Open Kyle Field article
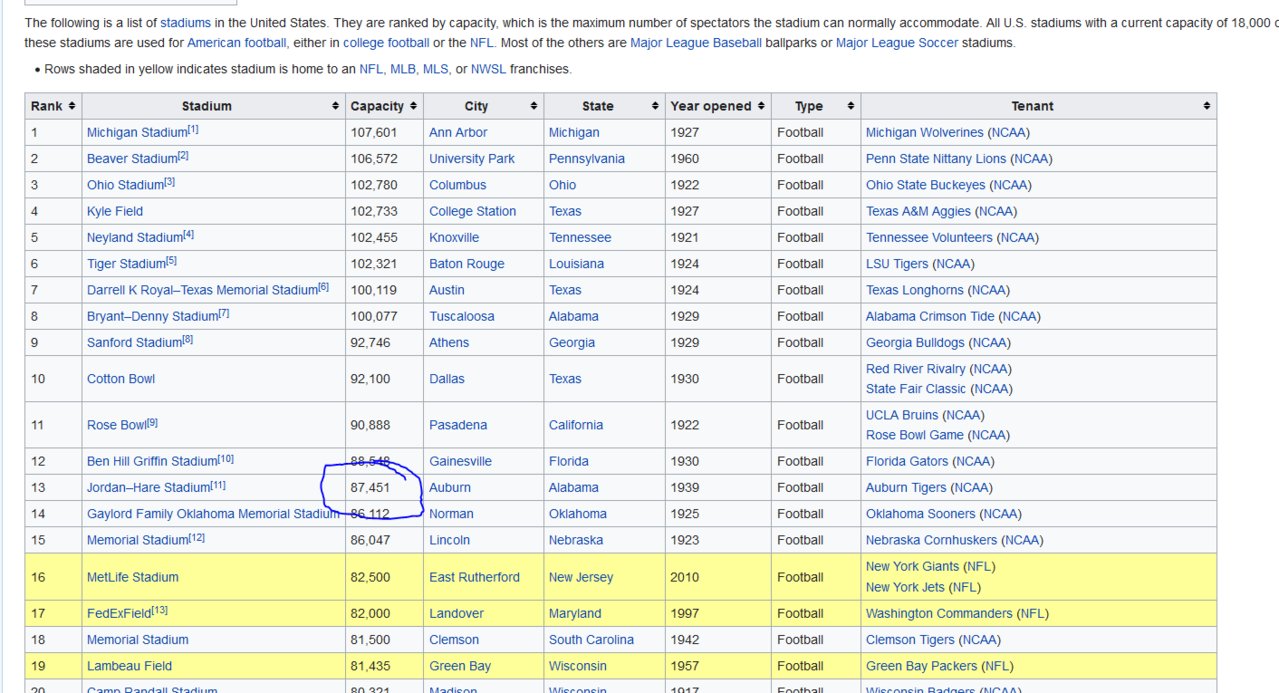Image resolution: width=1279 pixels, height=693 pixels. click(x=115, y=211)
